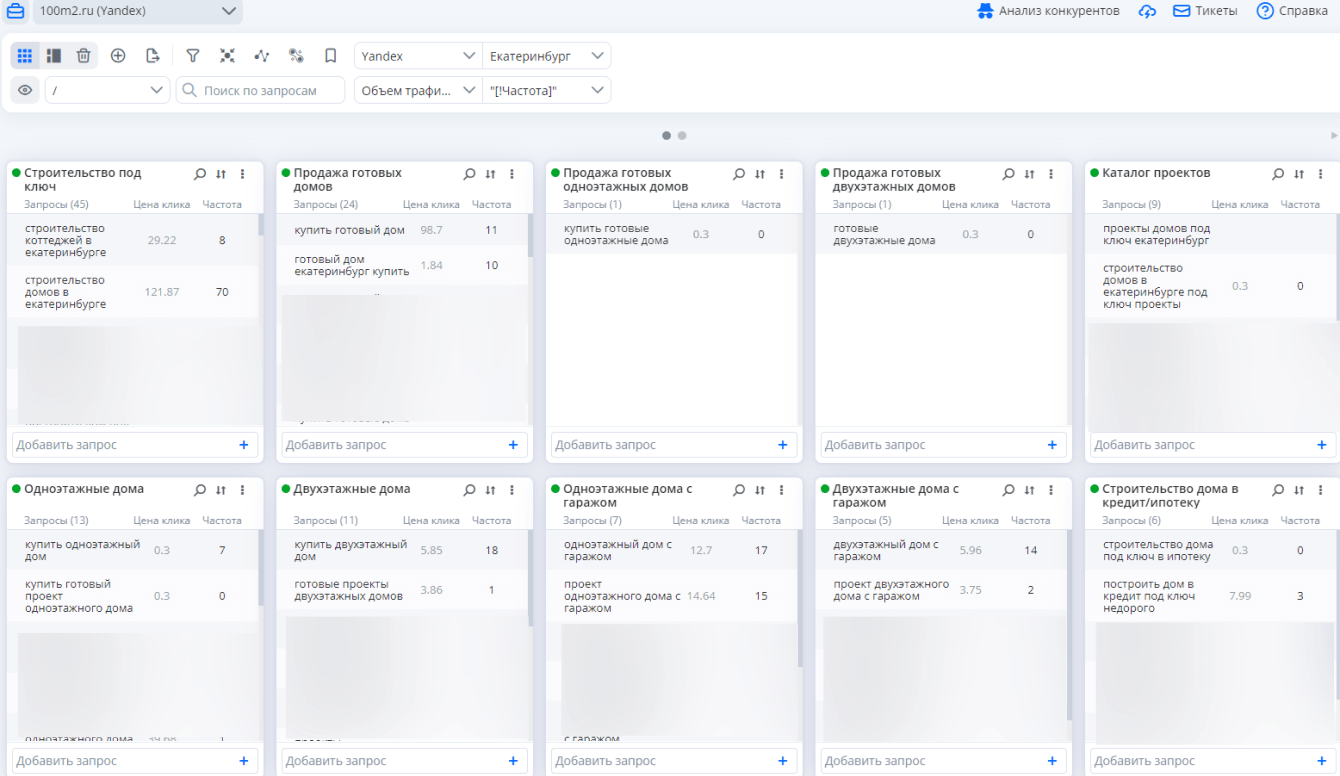The height and width of the screenshot is (776, 1340).
Task: Open the Объем трафи… dropdown
Action: pyautogui.click(x=418, y=90)
